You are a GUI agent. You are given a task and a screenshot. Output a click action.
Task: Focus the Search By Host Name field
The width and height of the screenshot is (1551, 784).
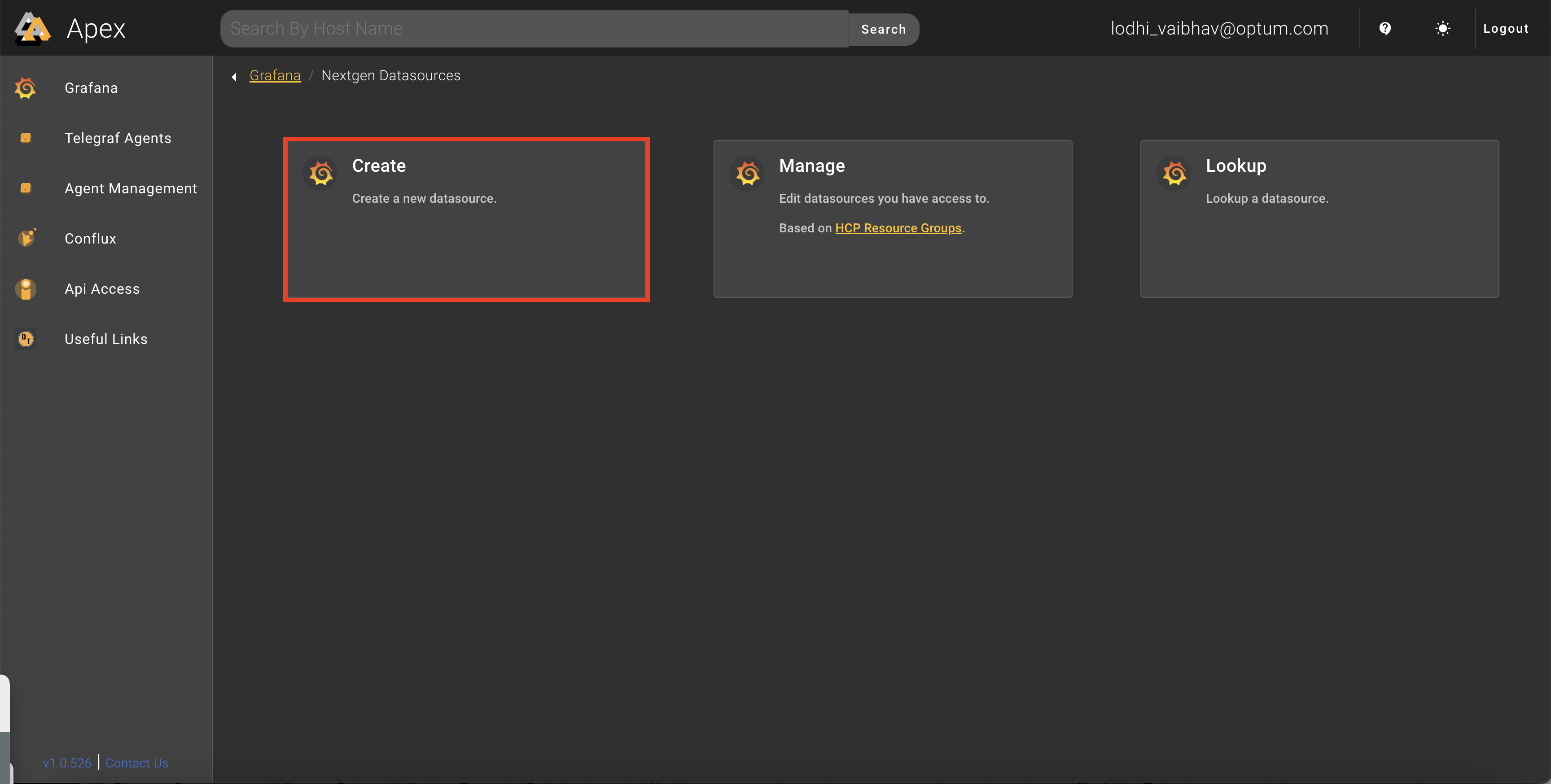535,28
